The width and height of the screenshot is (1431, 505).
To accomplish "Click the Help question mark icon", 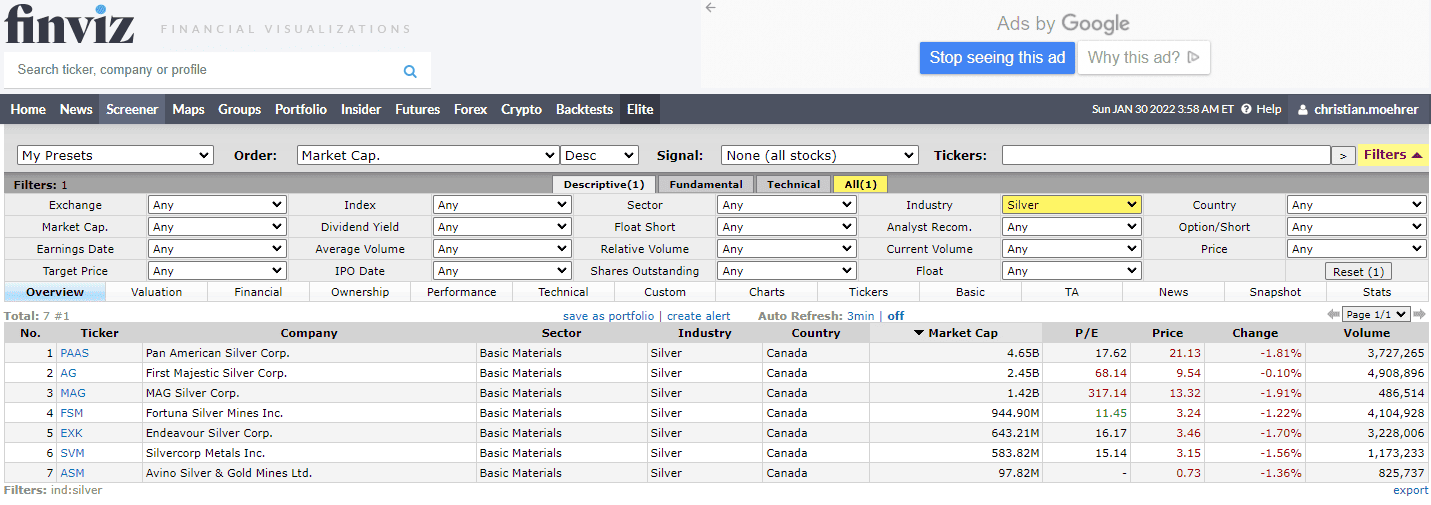I will point(1246,109).
